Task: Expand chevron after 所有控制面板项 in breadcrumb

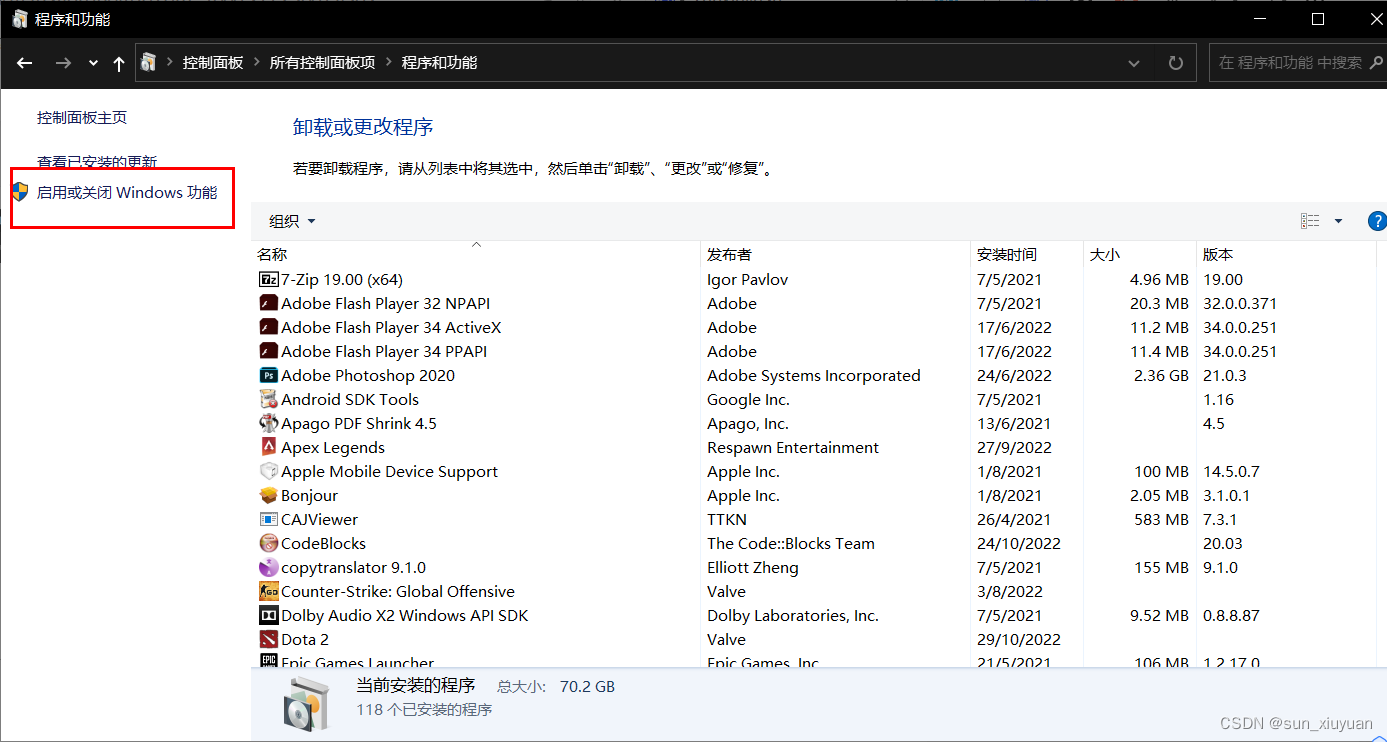Action: 389,63
